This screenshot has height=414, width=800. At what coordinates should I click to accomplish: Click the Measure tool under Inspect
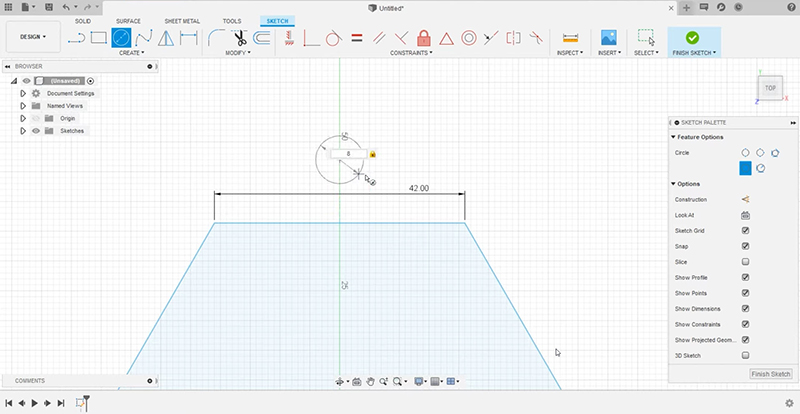[570, 38]
